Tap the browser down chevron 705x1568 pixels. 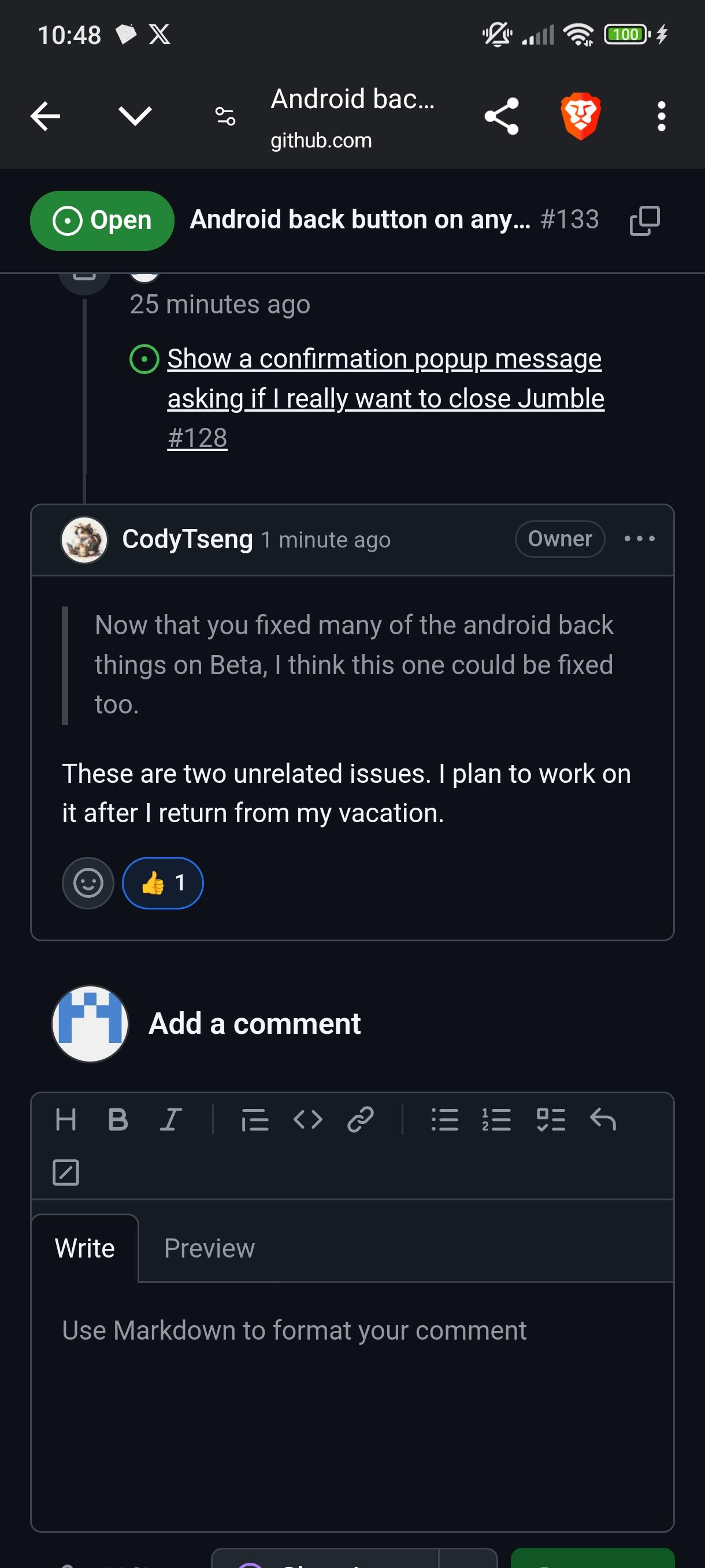click(x=135, y=116)
